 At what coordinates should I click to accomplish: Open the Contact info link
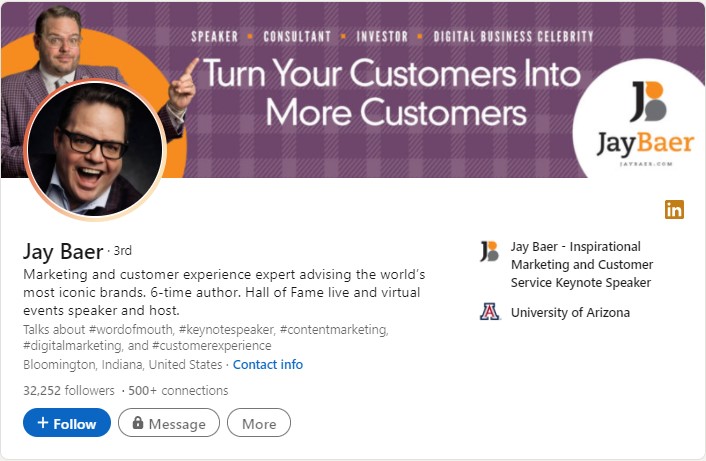268,364
